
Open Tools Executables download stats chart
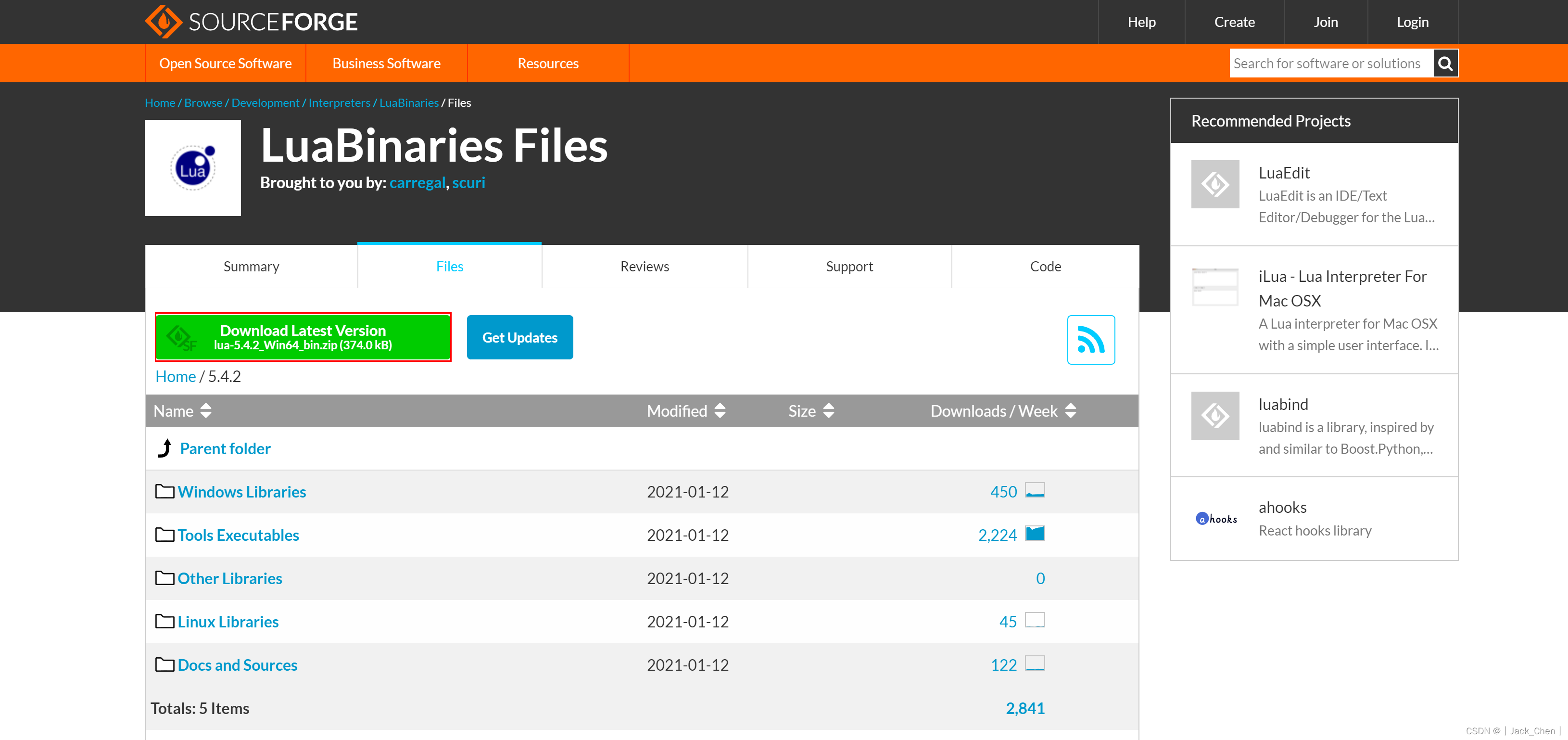(1035, 534)
